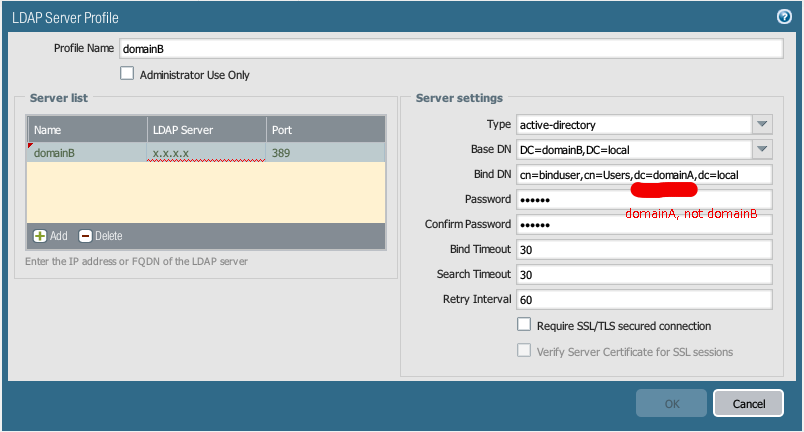This screenshot has width=804, height=432.
Task: Click the Profile Name text field
Action: click(449, 48)
